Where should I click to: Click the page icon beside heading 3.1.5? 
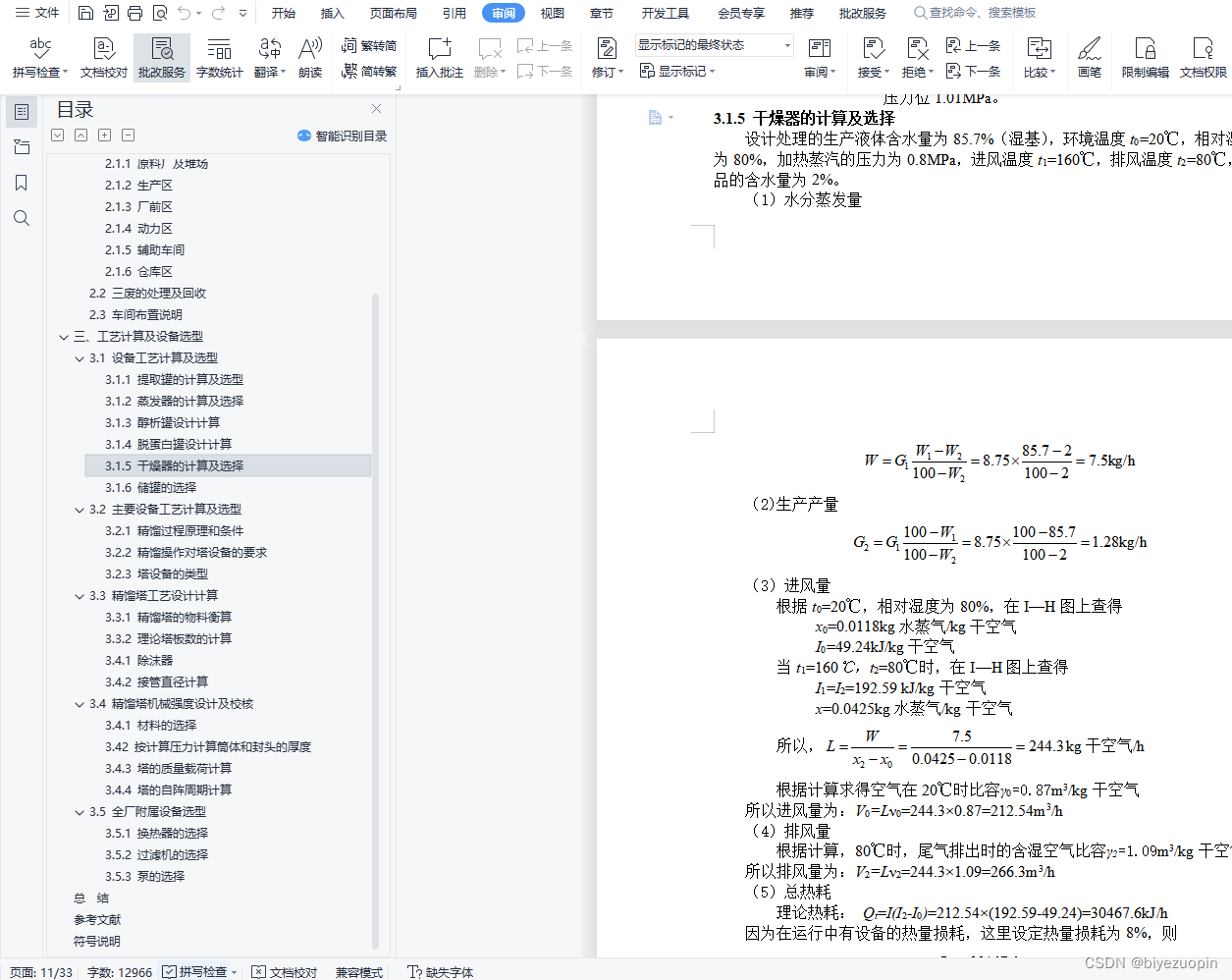(655, 118)
